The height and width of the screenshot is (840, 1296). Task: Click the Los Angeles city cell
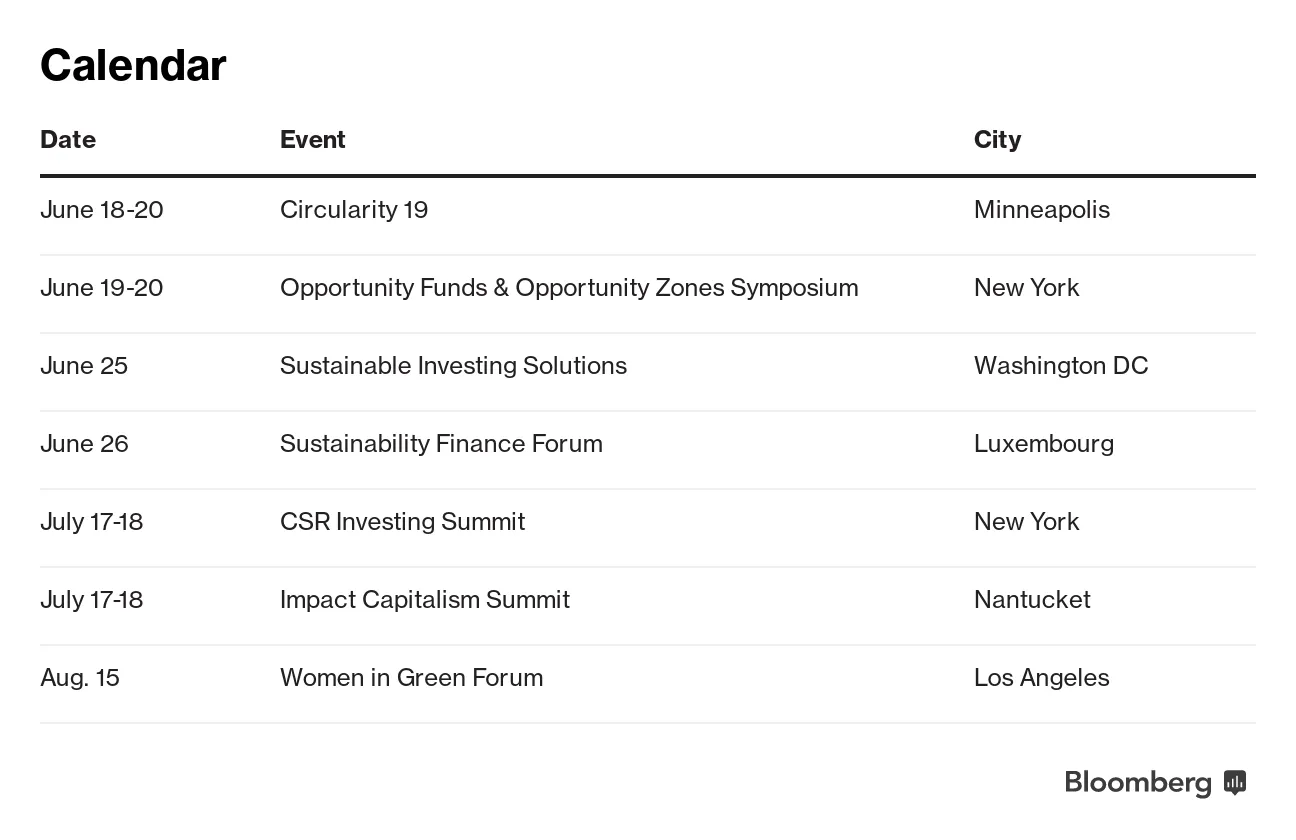click(x=1041, y=677)
